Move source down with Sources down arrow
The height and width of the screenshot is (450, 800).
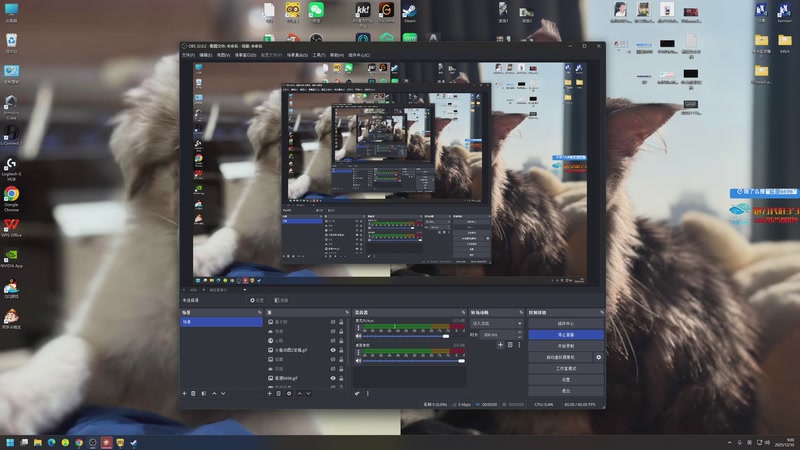pyautogui.click(x=308, y=393)
